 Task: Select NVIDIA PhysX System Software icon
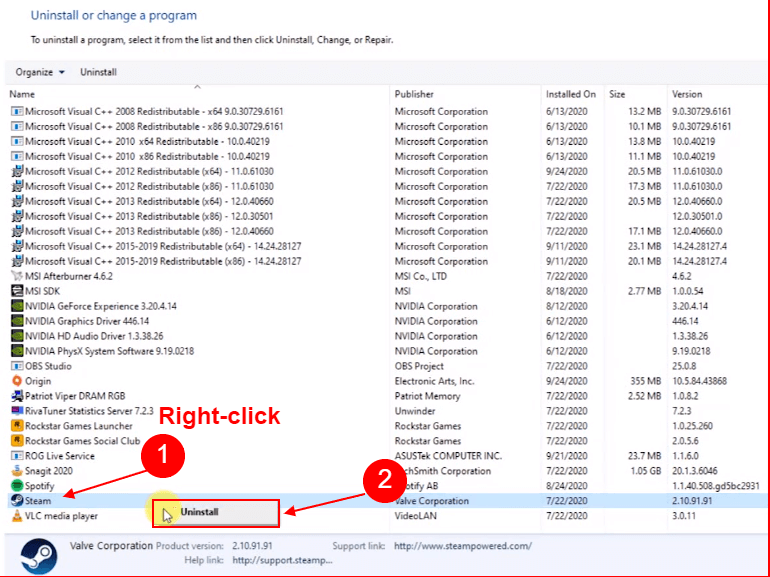coord(17,351)
